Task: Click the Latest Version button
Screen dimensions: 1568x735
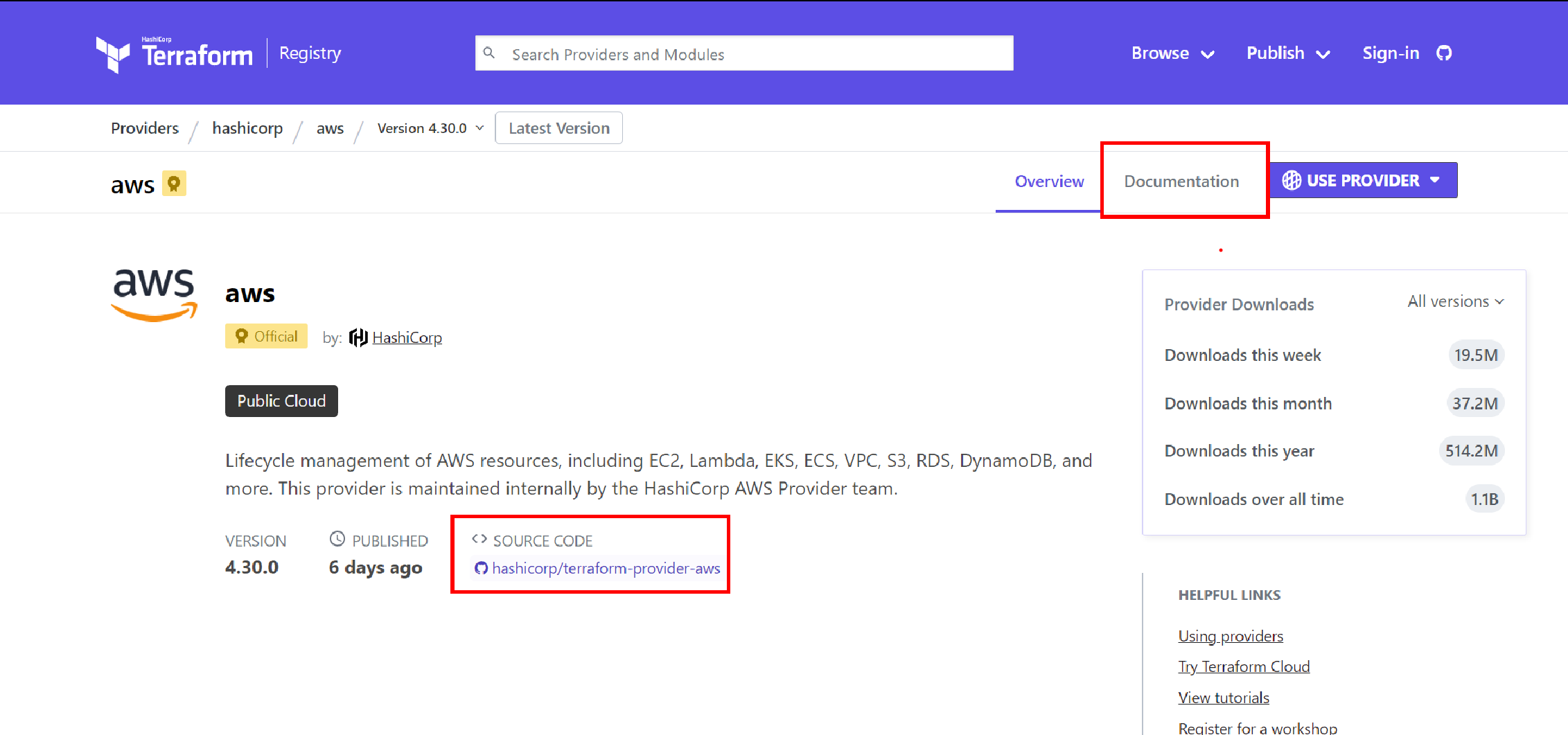Action: pos(559,128)
